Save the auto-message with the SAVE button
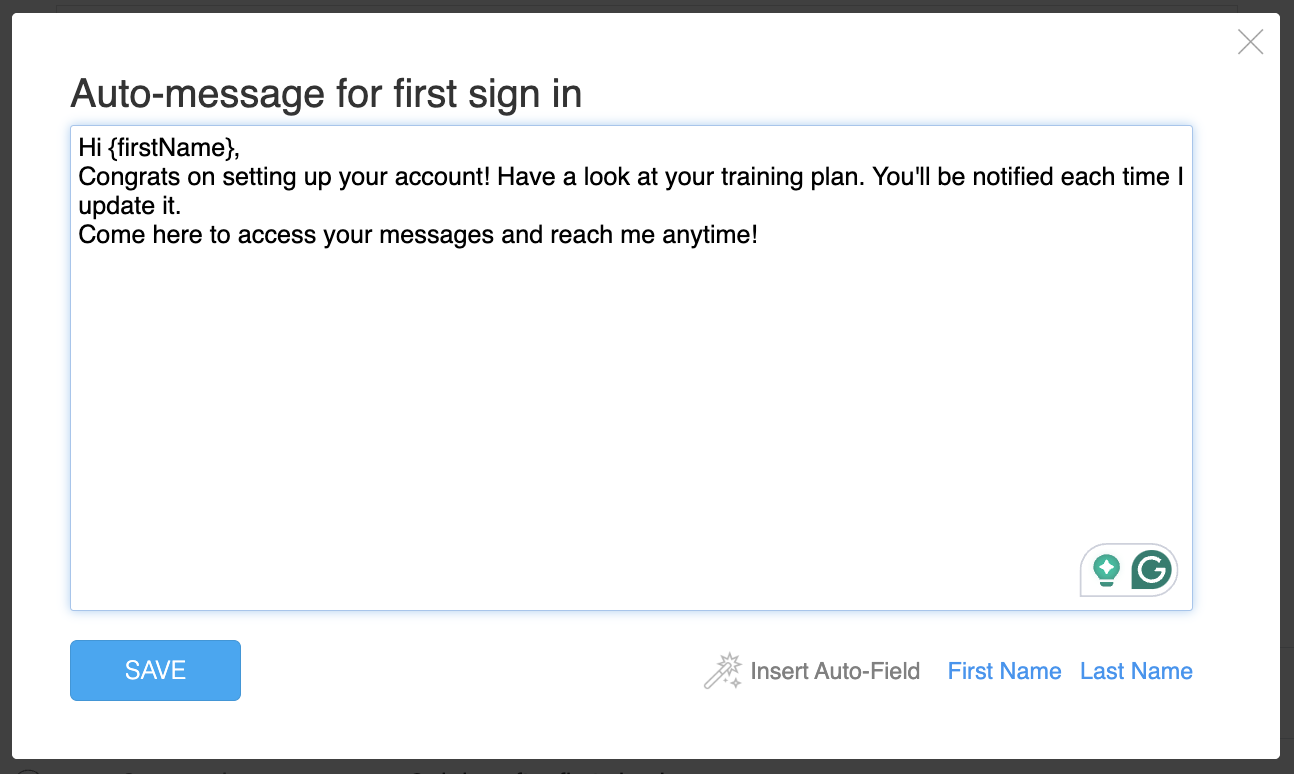Image resolution: width=1294 pixels, height=774 pixels. pos(155,670)
